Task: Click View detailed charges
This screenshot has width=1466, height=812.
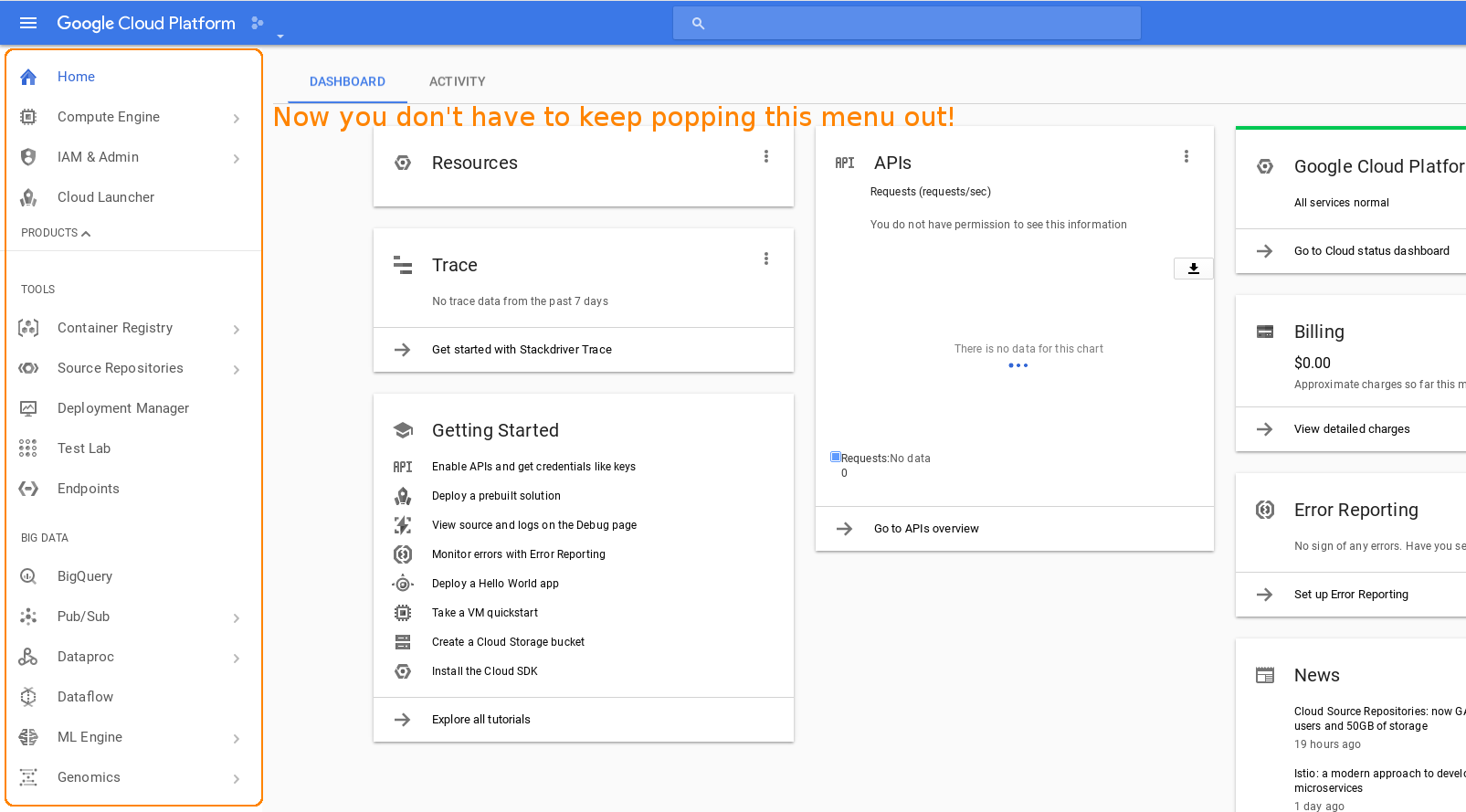Action: tap(1351, 429)
